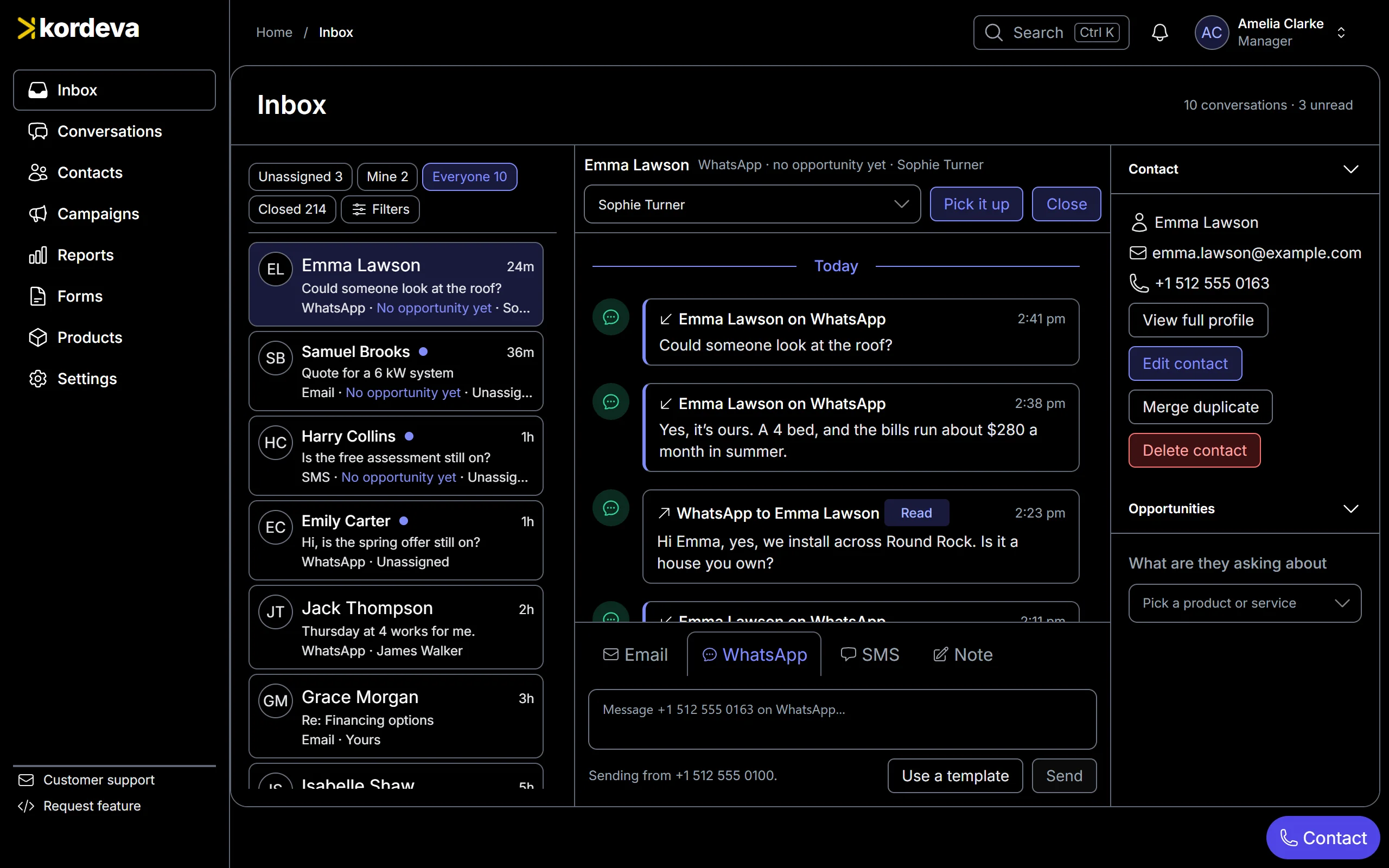Click the Customer support envelope icon

[x=26, y=780]
